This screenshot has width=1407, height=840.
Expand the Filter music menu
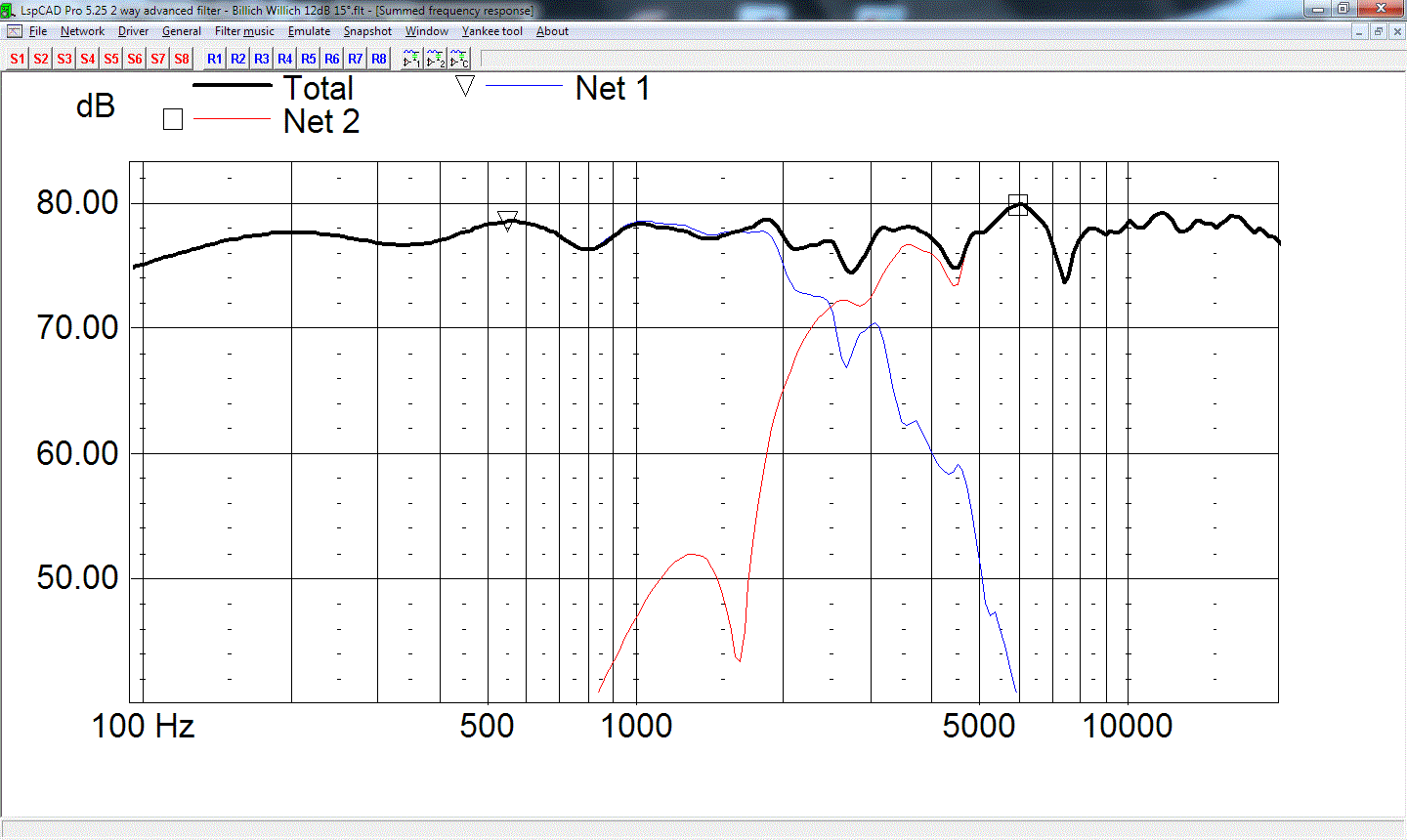point(244,31)
